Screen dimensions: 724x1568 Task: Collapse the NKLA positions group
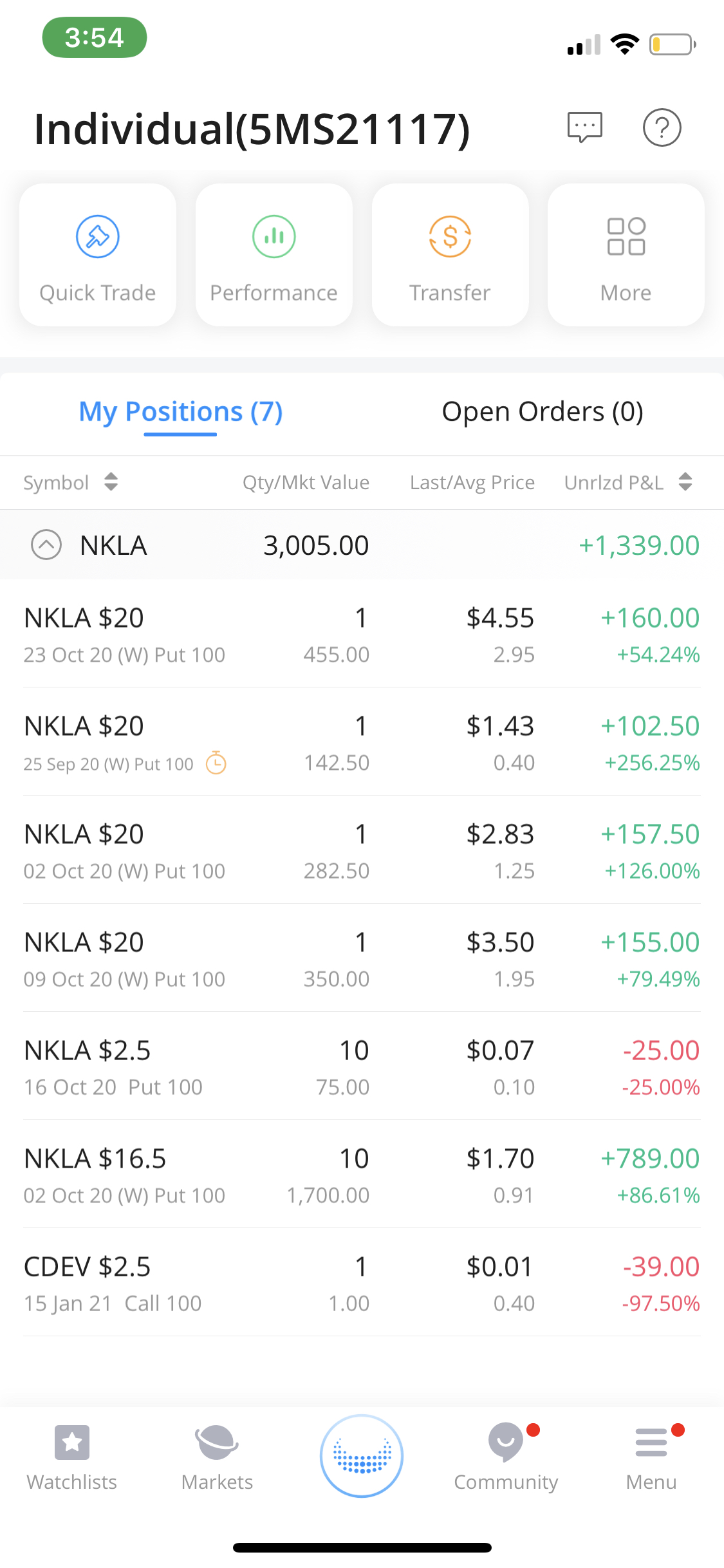(46, 545)
